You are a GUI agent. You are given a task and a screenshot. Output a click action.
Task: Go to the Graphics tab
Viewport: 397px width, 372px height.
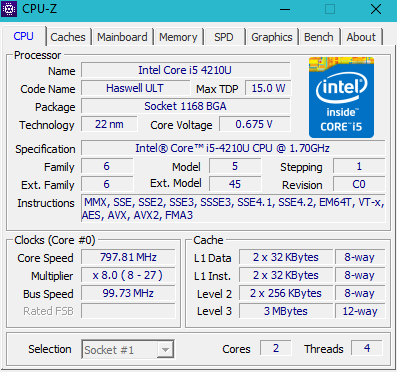(x=272, y=37)
